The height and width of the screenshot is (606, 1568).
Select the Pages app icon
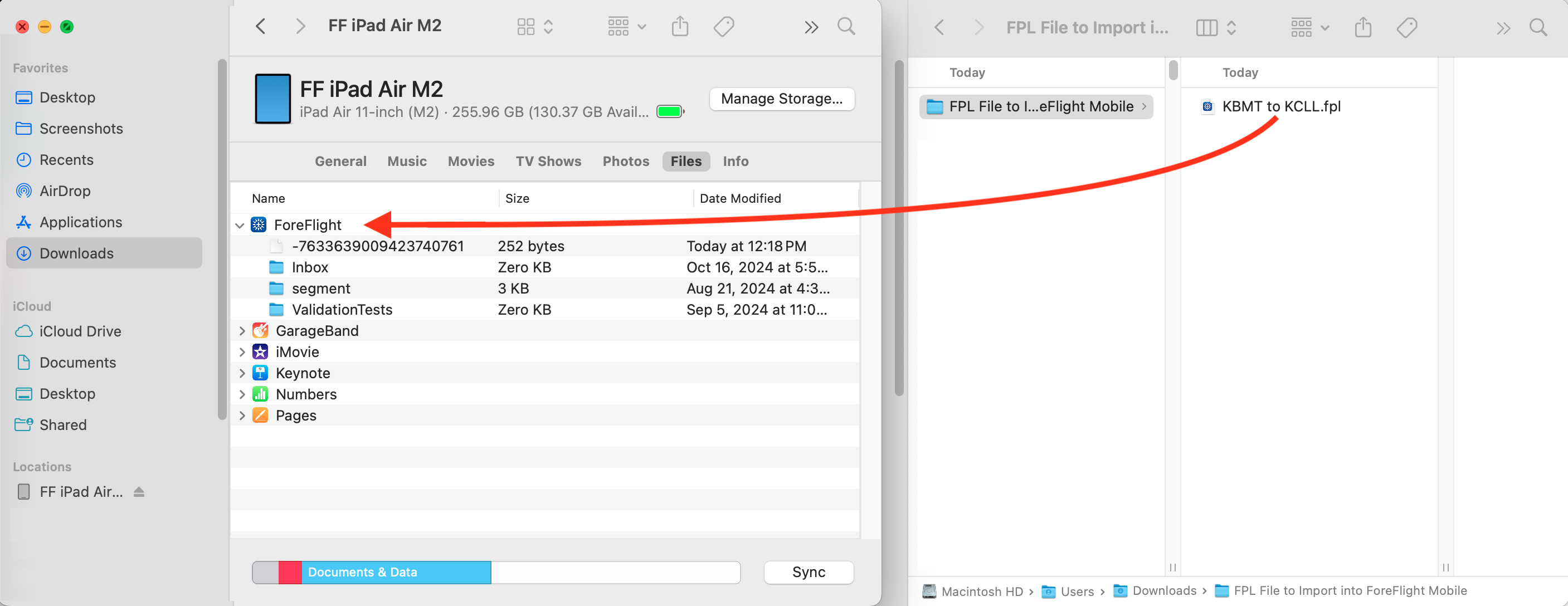pos(260,416)
